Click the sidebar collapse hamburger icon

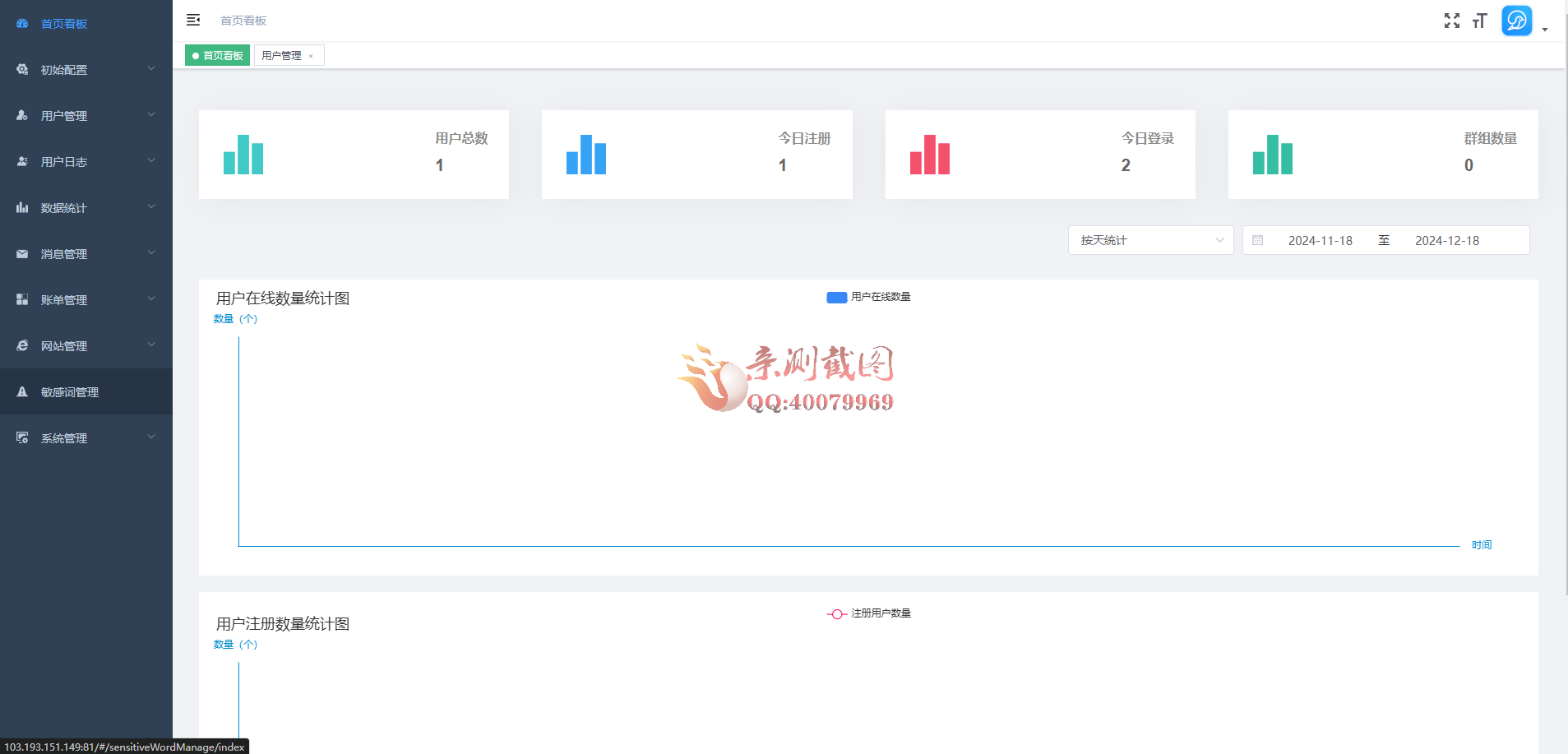pyautogui.click(x=193, y=20)
